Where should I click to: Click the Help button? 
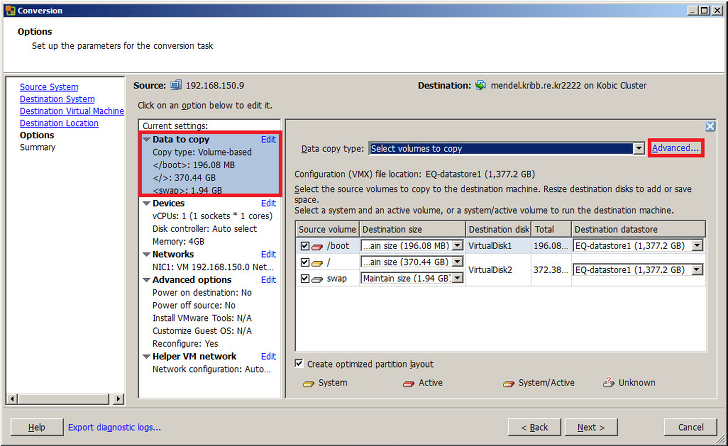pyautogui.click(x=37, y=427)
